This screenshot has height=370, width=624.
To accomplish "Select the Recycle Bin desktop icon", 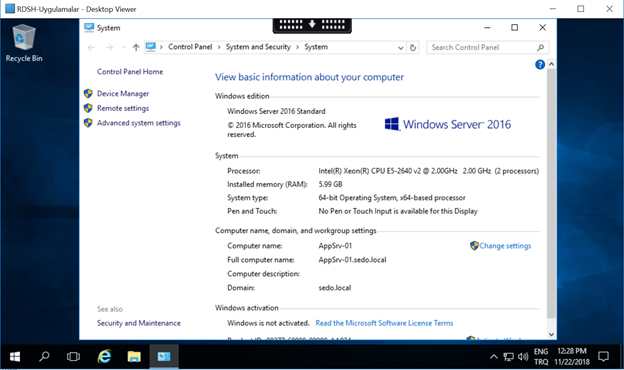I will 24,43.
